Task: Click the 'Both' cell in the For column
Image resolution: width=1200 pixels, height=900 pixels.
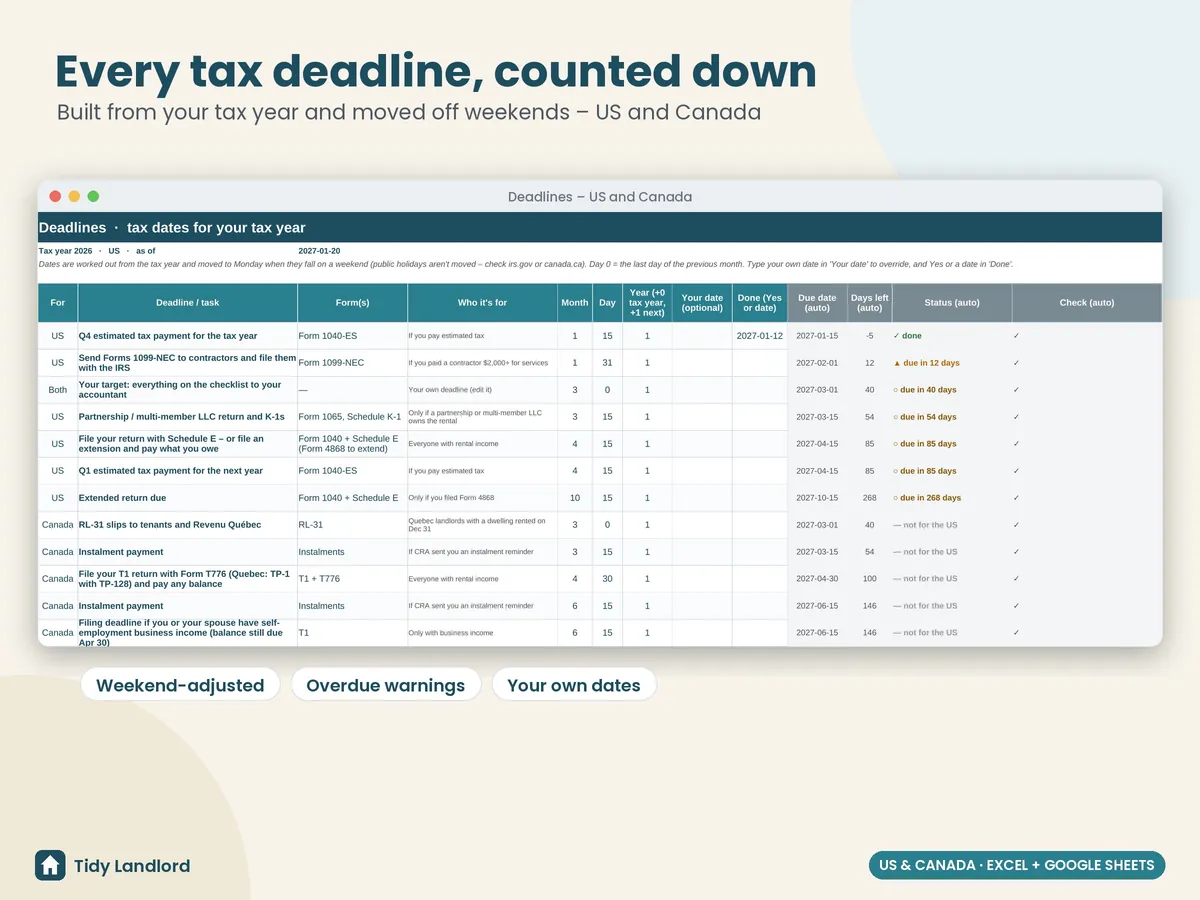Action: [x=58, y=390]
